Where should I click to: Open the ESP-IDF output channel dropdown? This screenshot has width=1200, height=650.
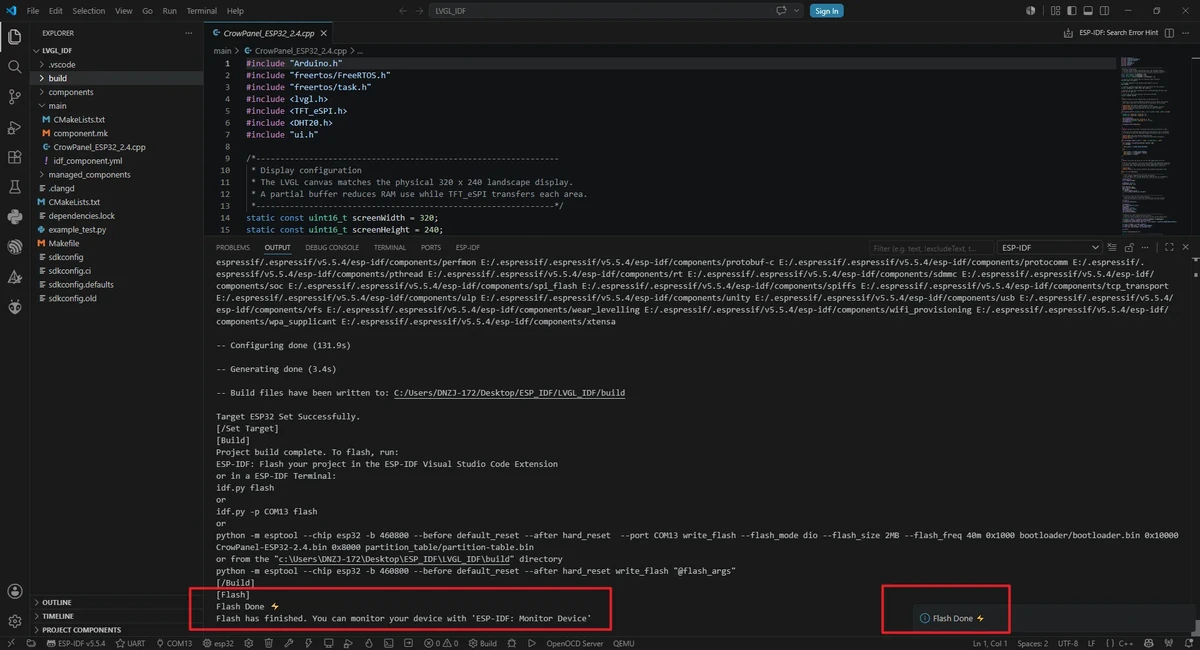(1049, 247)
